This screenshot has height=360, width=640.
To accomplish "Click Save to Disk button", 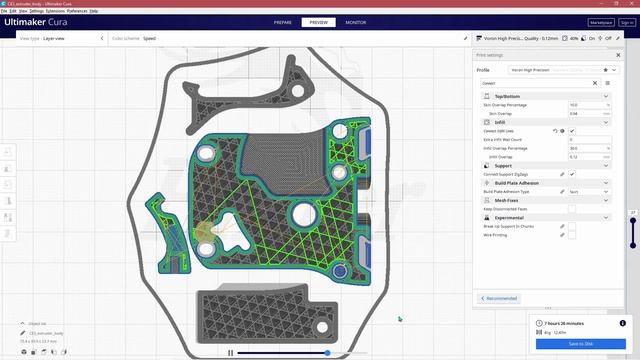I will (580, 344).
